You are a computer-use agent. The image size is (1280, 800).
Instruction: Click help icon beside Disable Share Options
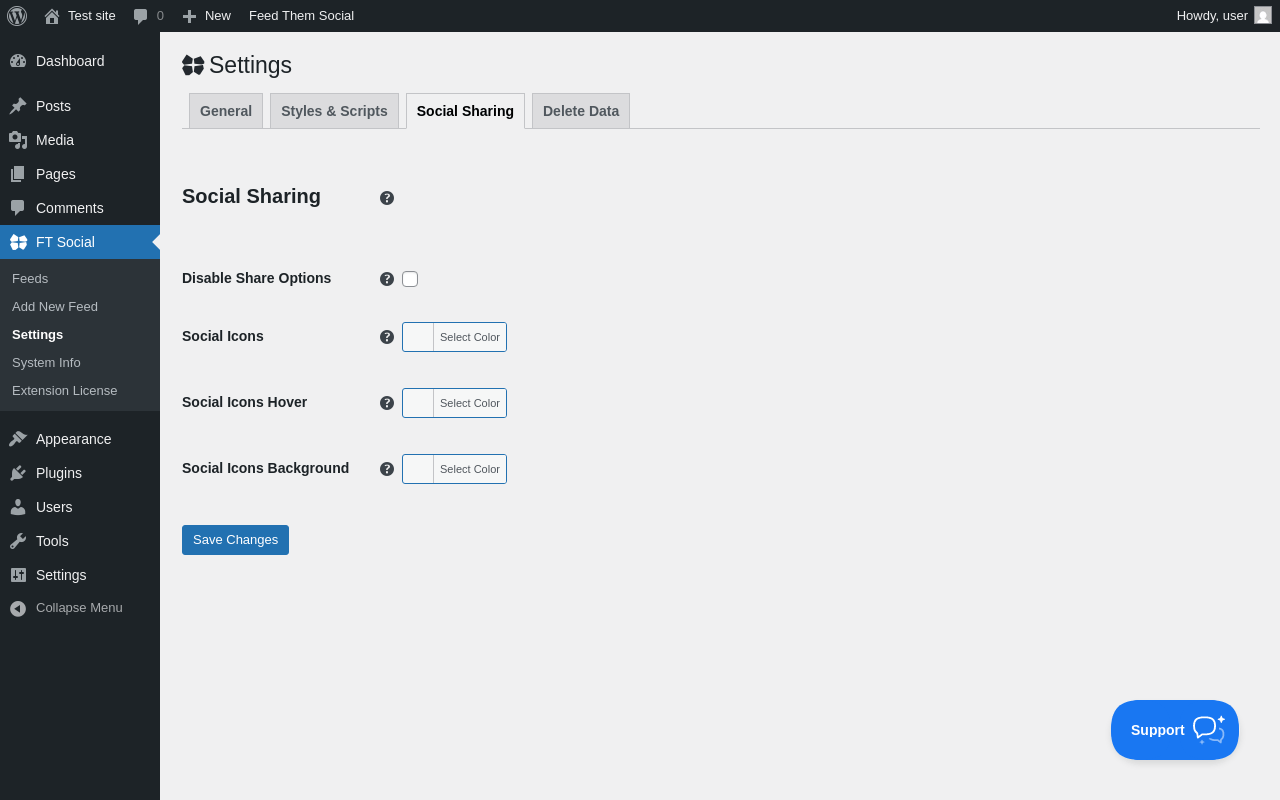387,279
